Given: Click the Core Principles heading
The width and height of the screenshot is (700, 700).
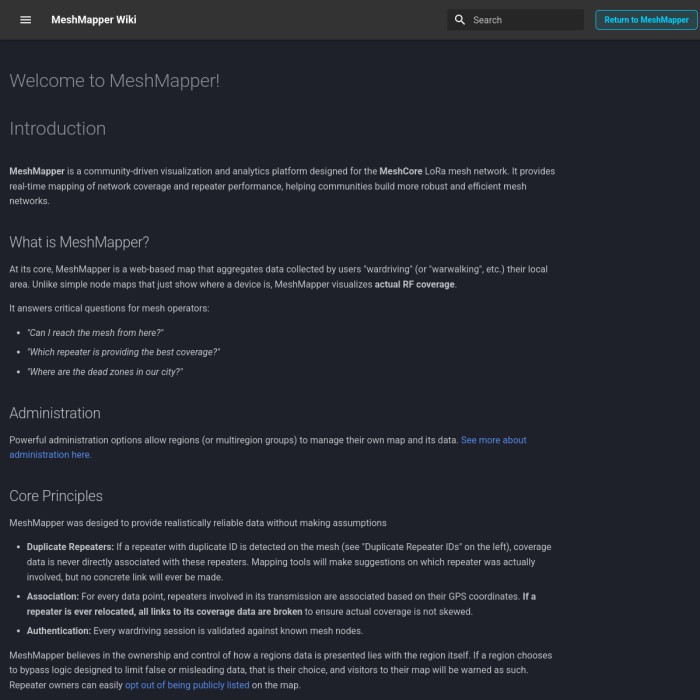Looking at the screenshot, I should coord(56,496).
